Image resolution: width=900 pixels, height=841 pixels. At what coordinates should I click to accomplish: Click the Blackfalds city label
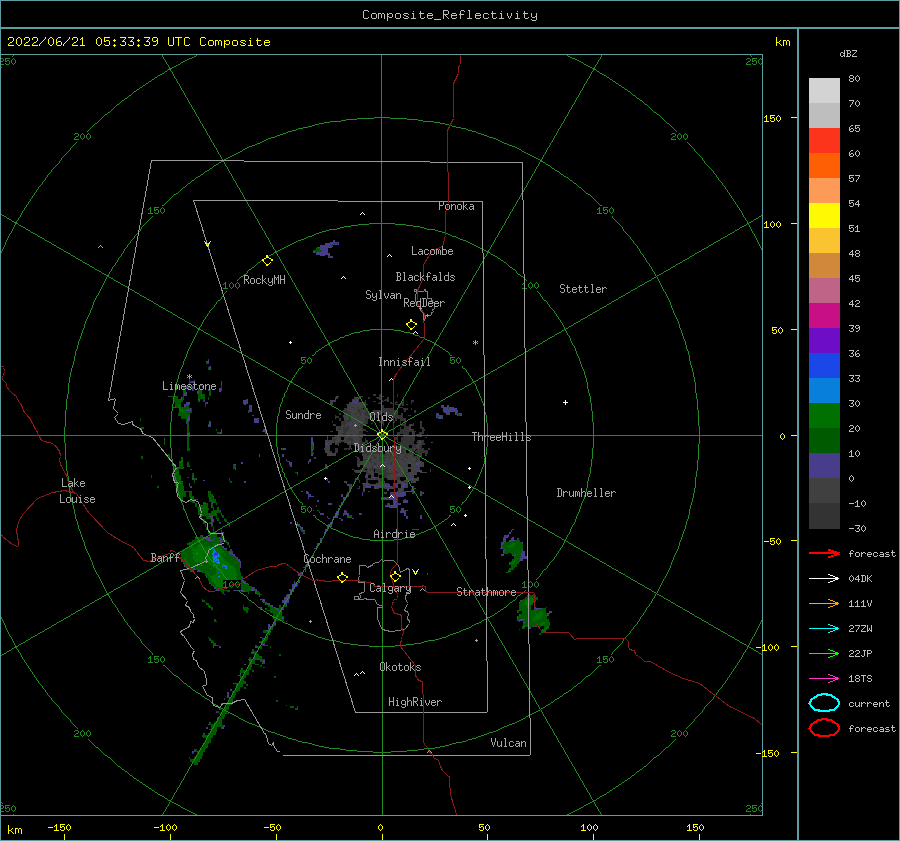click(x=425, y=277)
